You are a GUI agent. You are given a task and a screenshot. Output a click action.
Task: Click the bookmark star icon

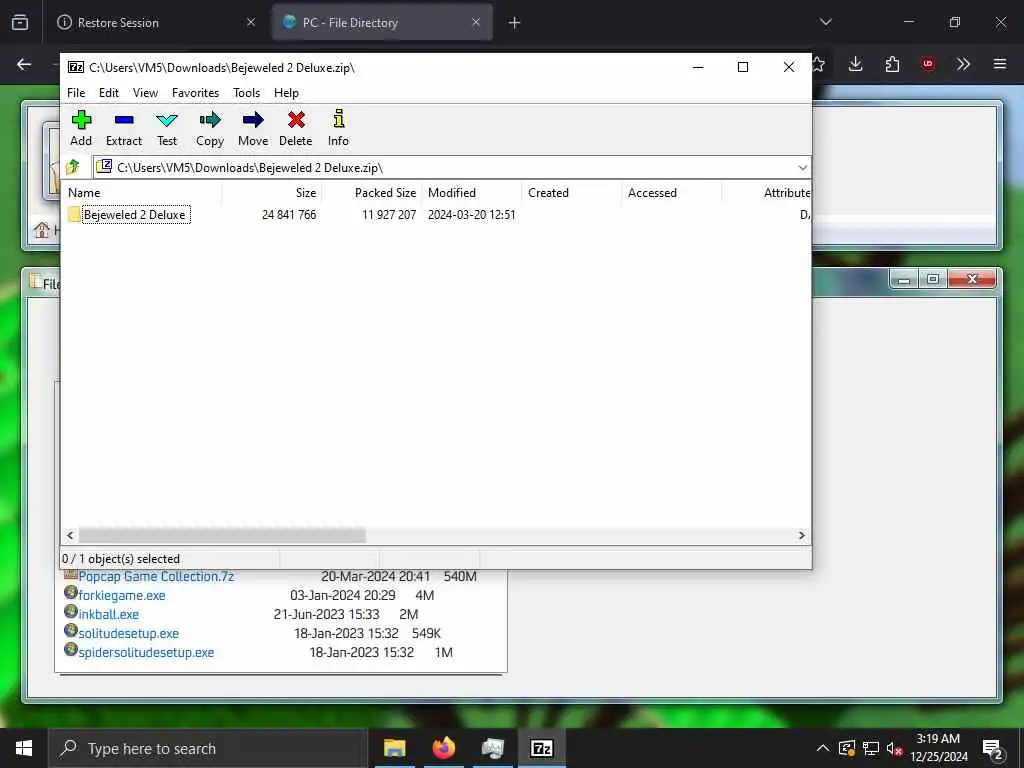(818, 64)
